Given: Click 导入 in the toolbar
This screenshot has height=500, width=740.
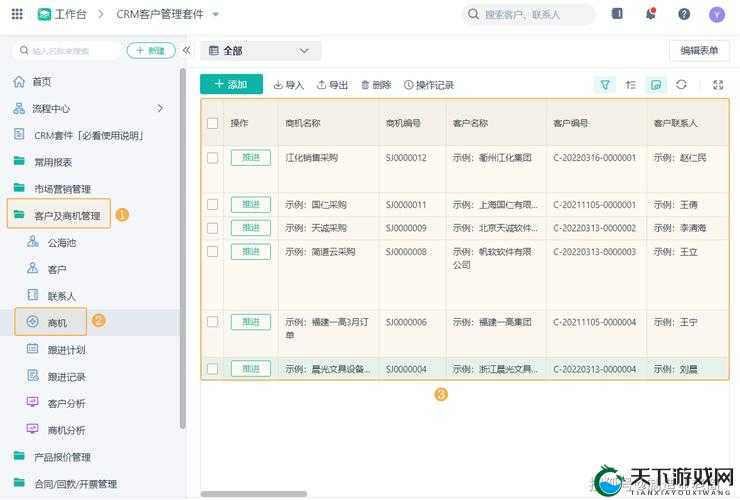Looking at the screenshot, I should click(289, 85).
